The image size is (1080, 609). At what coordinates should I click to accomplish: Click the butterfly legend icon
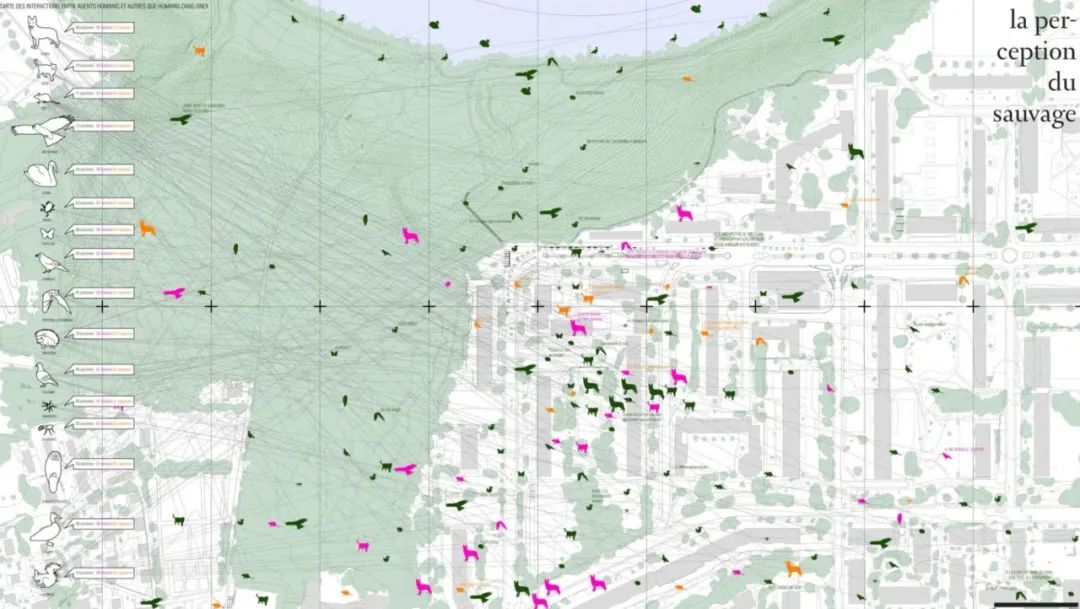[46, 233]
